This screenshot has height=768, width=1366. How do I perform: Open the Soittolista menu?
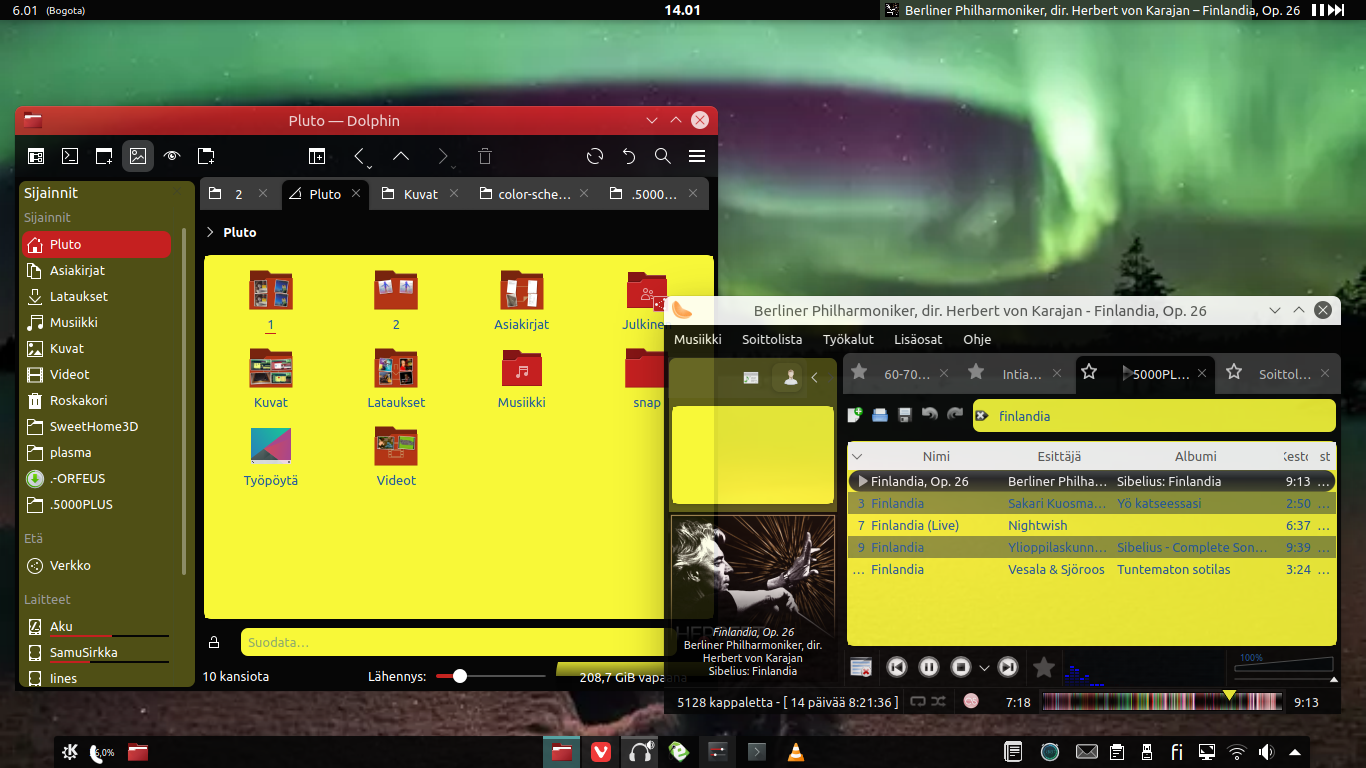click(x=772, y=339)
